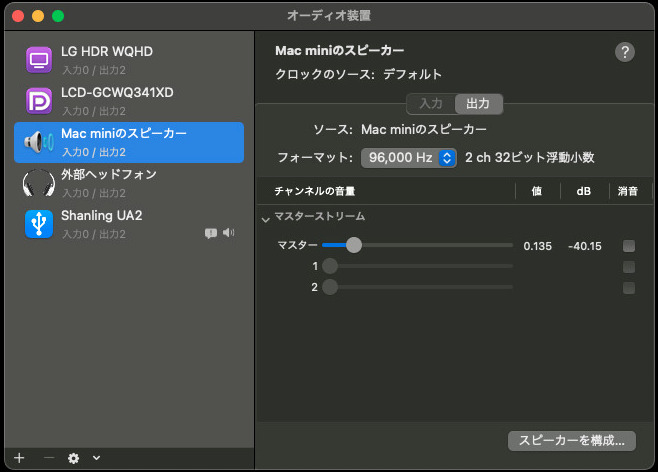Click the speaker output icon on Shanling UA2
This screenshot has width=658, height=472.
point(229,232)
